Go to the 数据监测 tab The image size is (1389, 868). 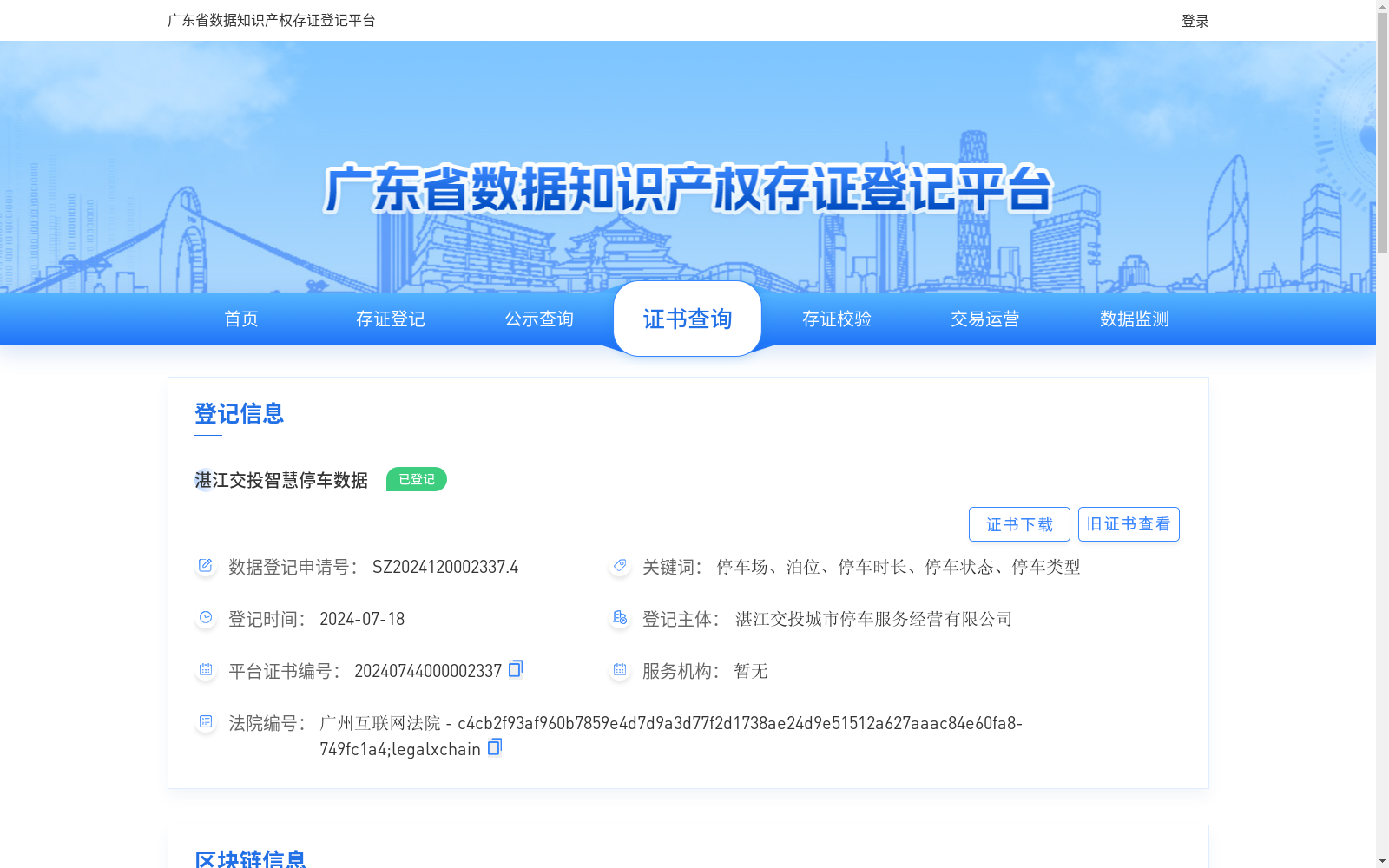pyautogui.click(x=1135, y=319)
